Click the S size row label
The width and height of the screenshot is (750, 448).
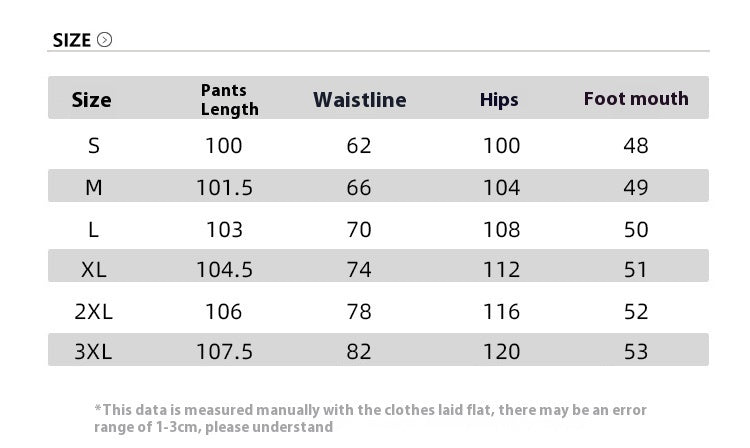[94, 146]
